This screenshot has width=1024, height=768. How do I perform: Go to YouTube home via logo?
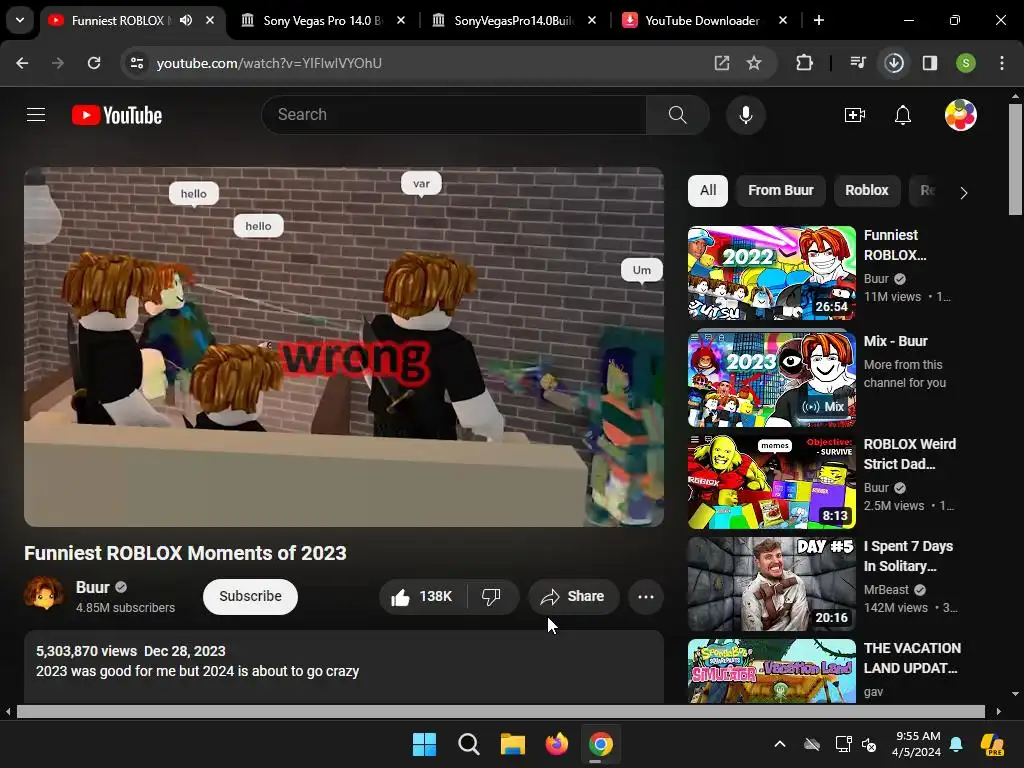(117, 115)
